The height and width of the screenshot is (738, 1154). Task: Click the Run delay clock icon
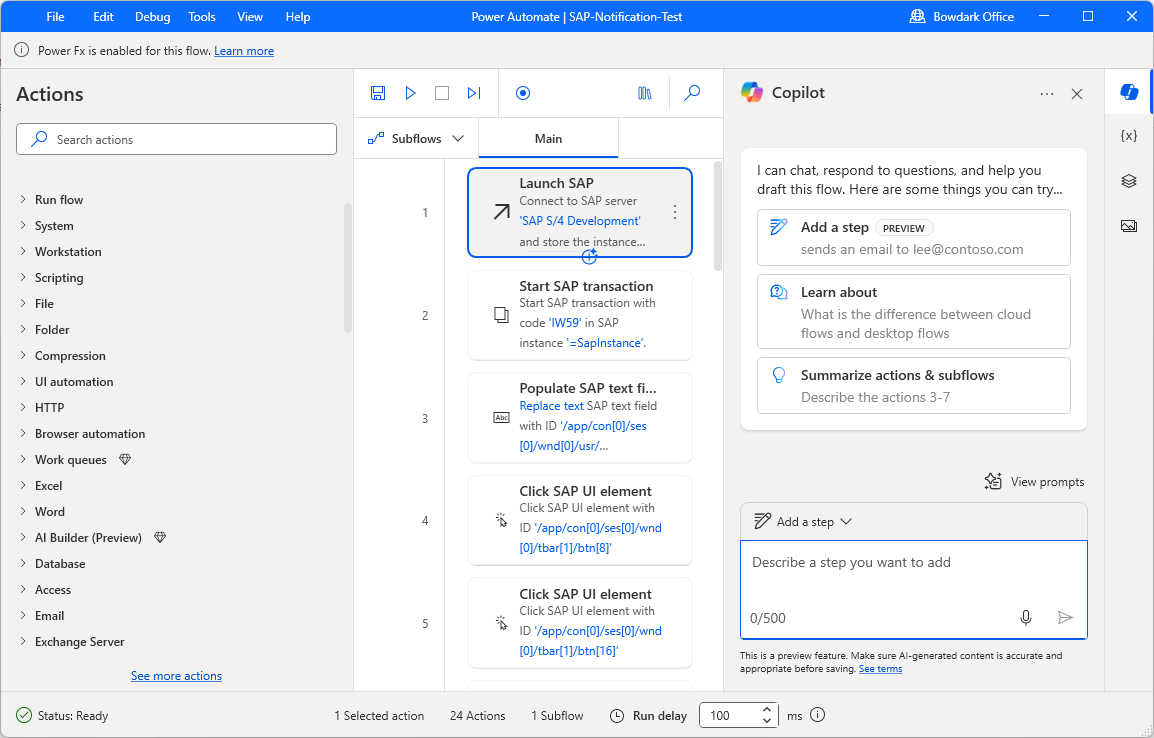click(617, 715)
